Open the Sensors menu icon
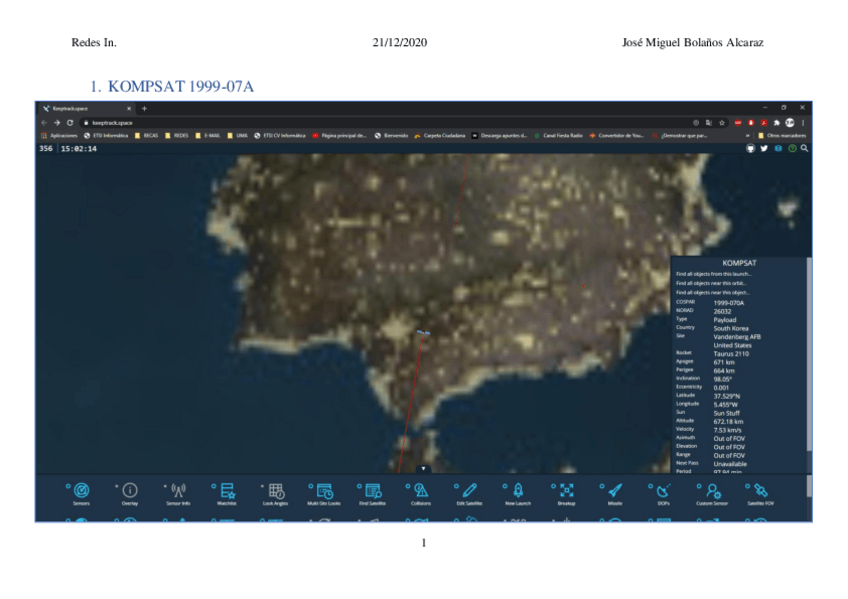The width and height of the screenshot is (848, 599). point(81,489)
